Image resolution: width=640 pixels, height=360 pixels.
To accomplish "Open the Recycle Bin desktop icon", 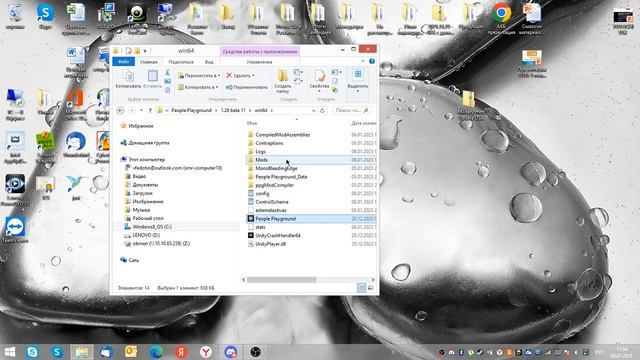I will pos(15,17).
